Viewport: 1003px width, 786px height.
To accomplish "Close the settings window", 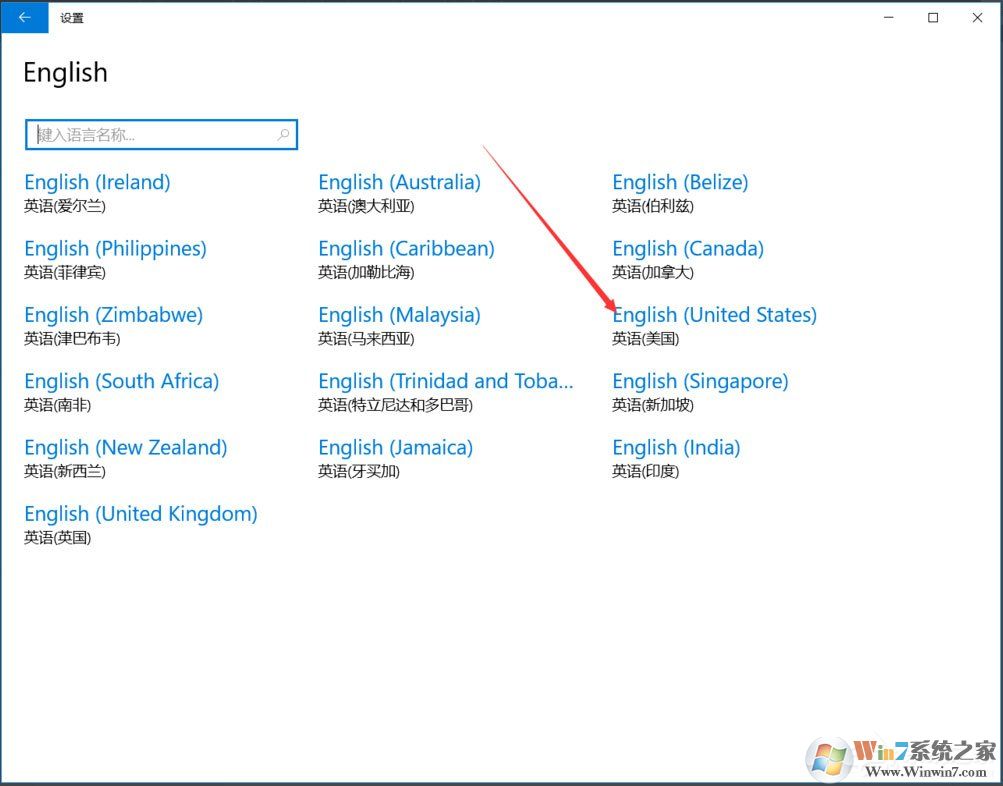I will click(977, 17).
